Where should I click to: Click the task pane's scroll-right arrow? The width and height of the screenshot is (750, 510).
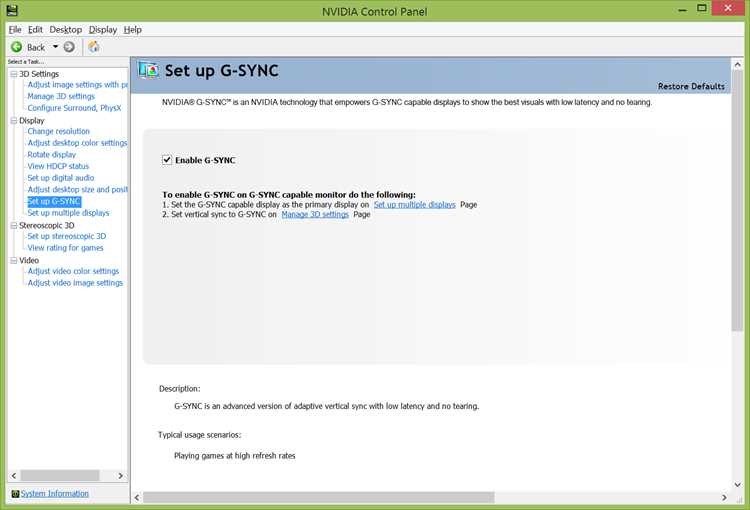[120, 476]
